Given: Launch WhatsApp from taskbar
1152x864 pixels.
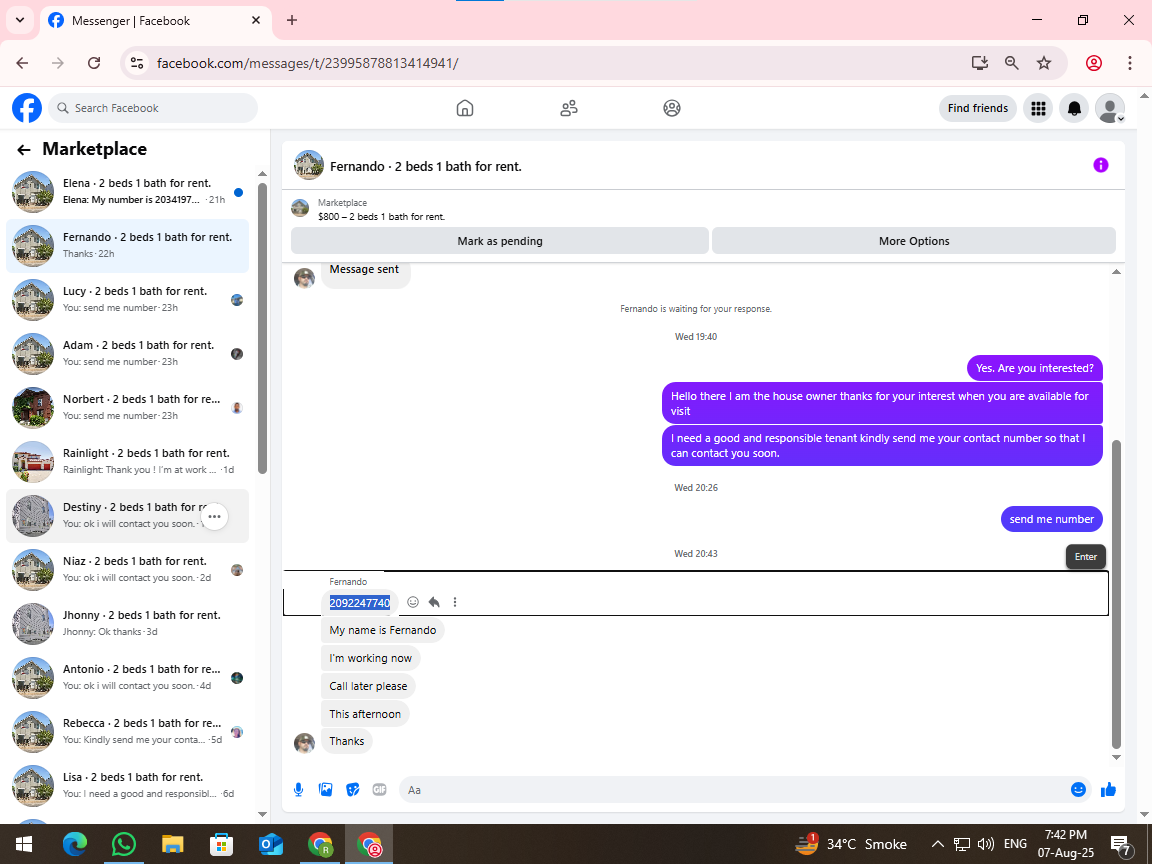Looking at the screenshot, I should pos(123,844).
